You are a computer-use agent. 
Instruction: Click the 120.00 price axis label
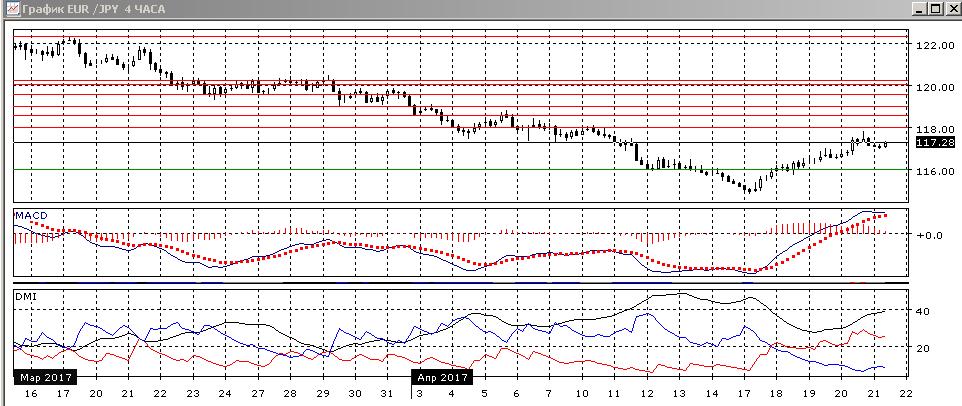coord(935,88)
